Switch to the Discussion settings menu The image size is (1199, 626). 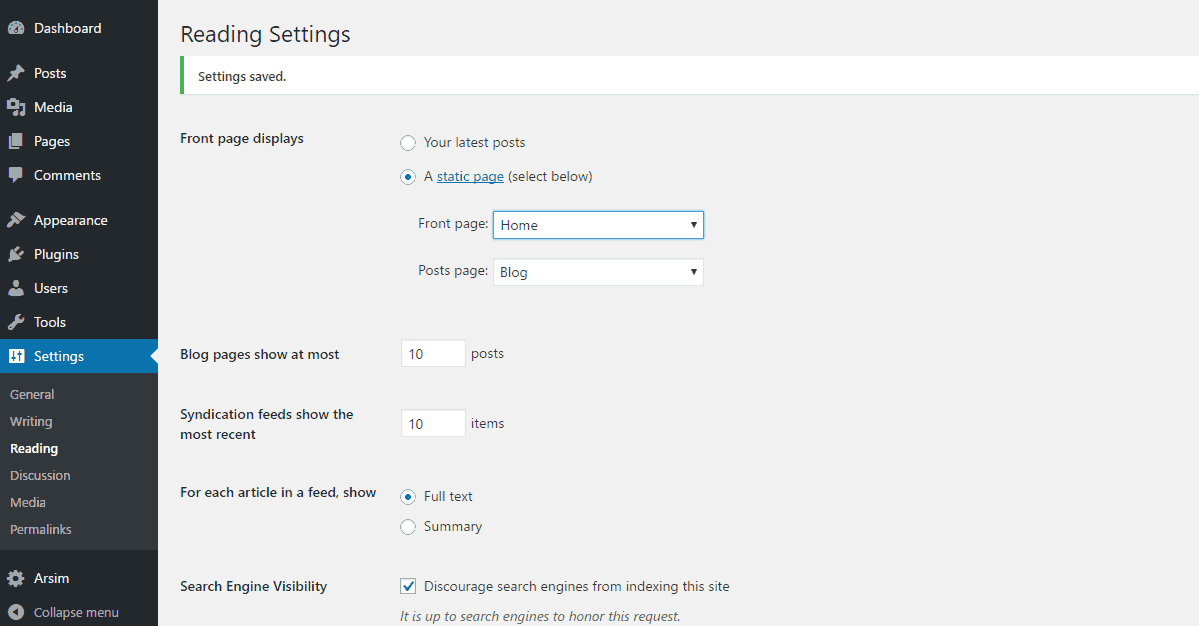[40, 475]
